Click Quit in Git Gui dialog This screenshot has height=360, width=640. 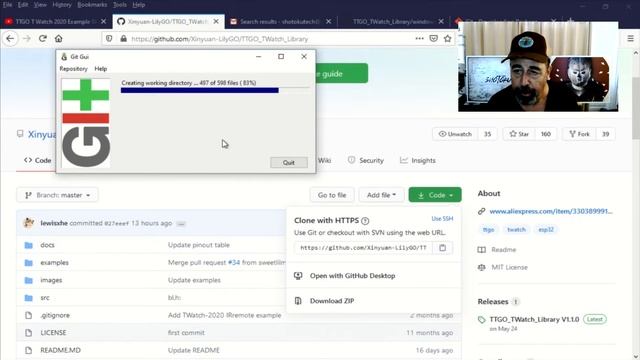pyautogui.click(x=289, y=162)
